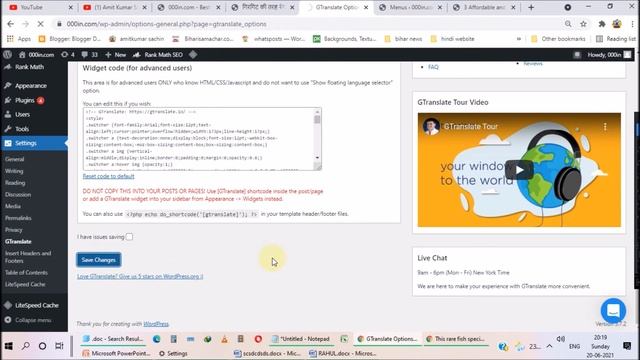
Task: Open Rank Math in sidebar
Action: click(29, 67)
